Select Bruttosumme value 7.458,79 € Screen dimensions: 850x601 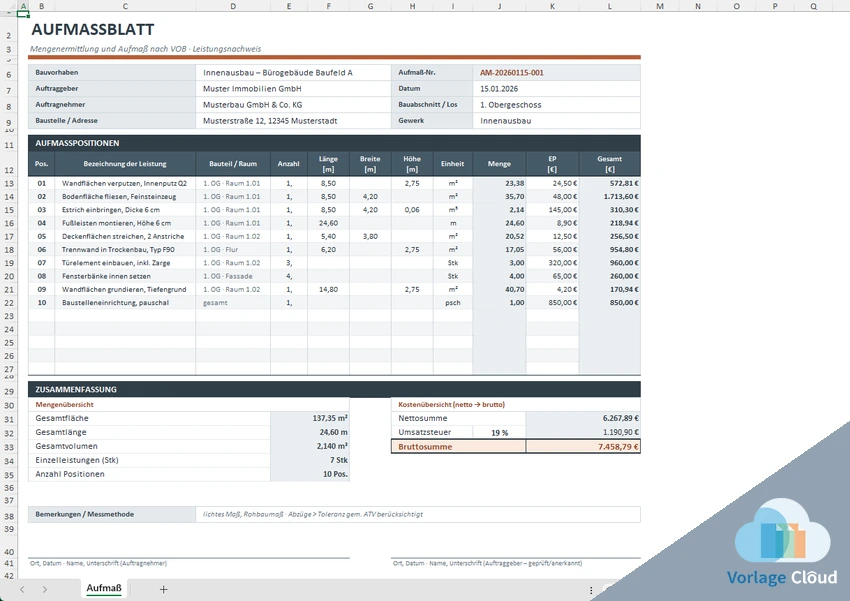pos(583,447)
